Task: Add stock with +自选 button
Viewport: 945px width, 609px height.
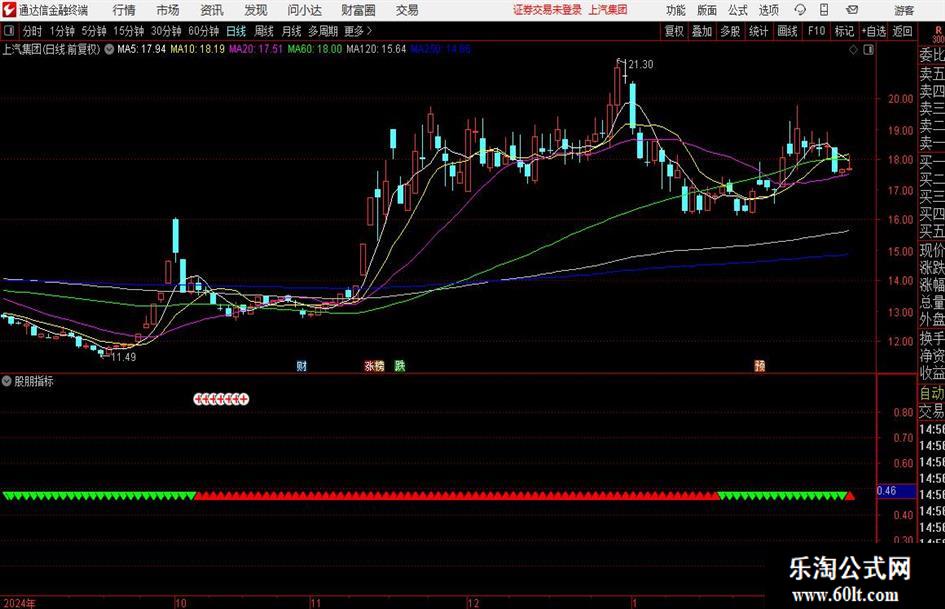Action: pos(874,31)
